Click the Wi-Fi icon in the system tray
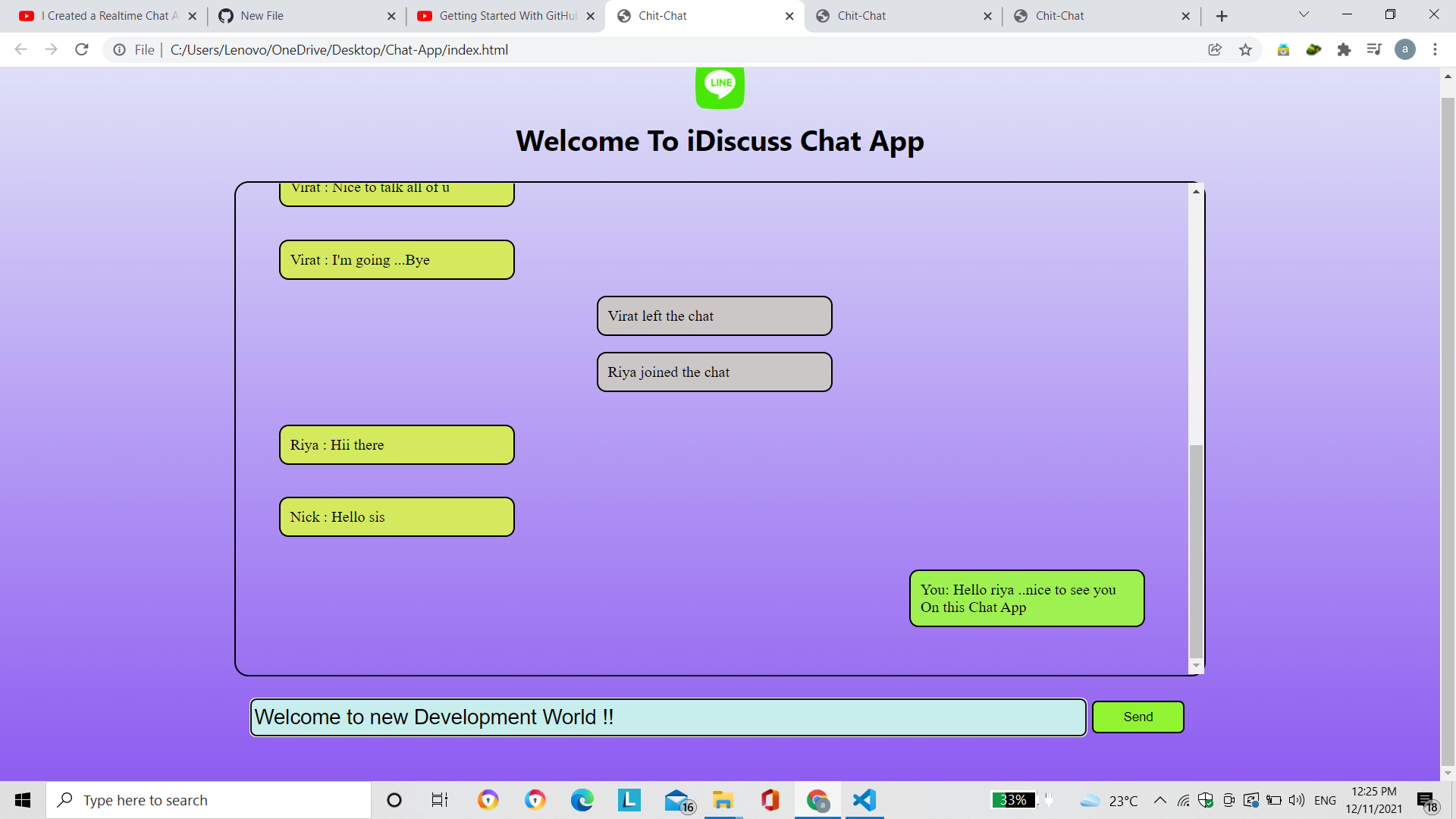1456x819 pixels. [x=1185, y=799]
